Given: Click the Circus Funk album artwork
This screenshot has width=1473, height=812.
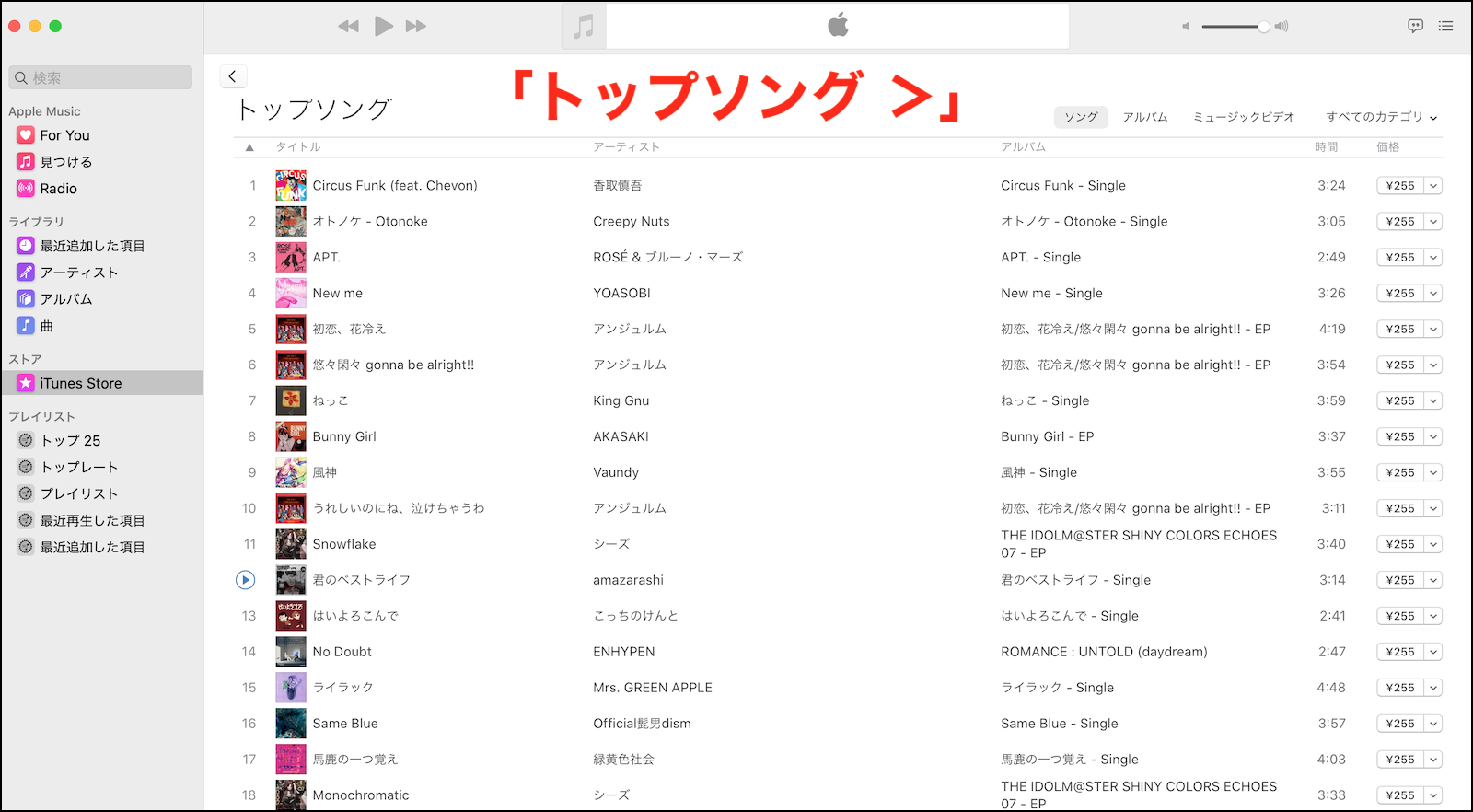Looking at the screenshot, I should [x=291, y=186].
